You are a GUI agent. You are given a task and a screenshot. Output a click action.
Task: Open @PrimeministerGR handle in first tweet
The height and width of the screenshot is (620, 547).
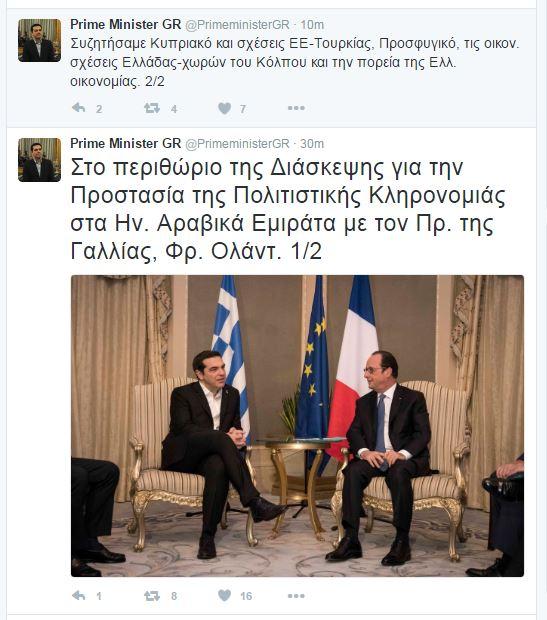237,25
